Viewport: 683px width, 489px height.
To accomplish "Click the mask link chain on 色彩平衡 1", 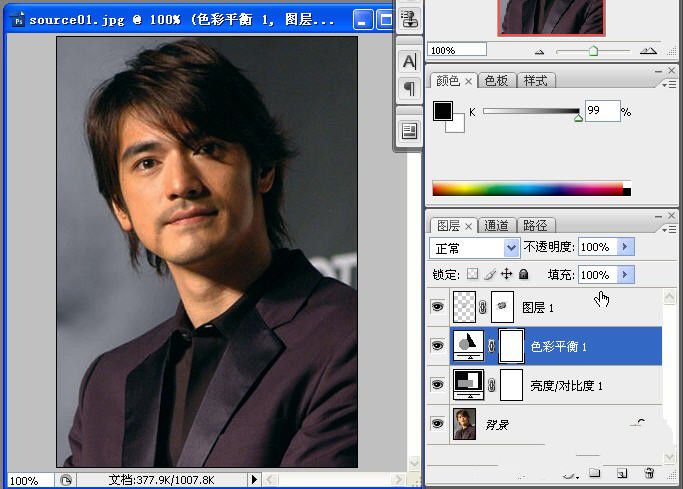I will click(491, 346).
